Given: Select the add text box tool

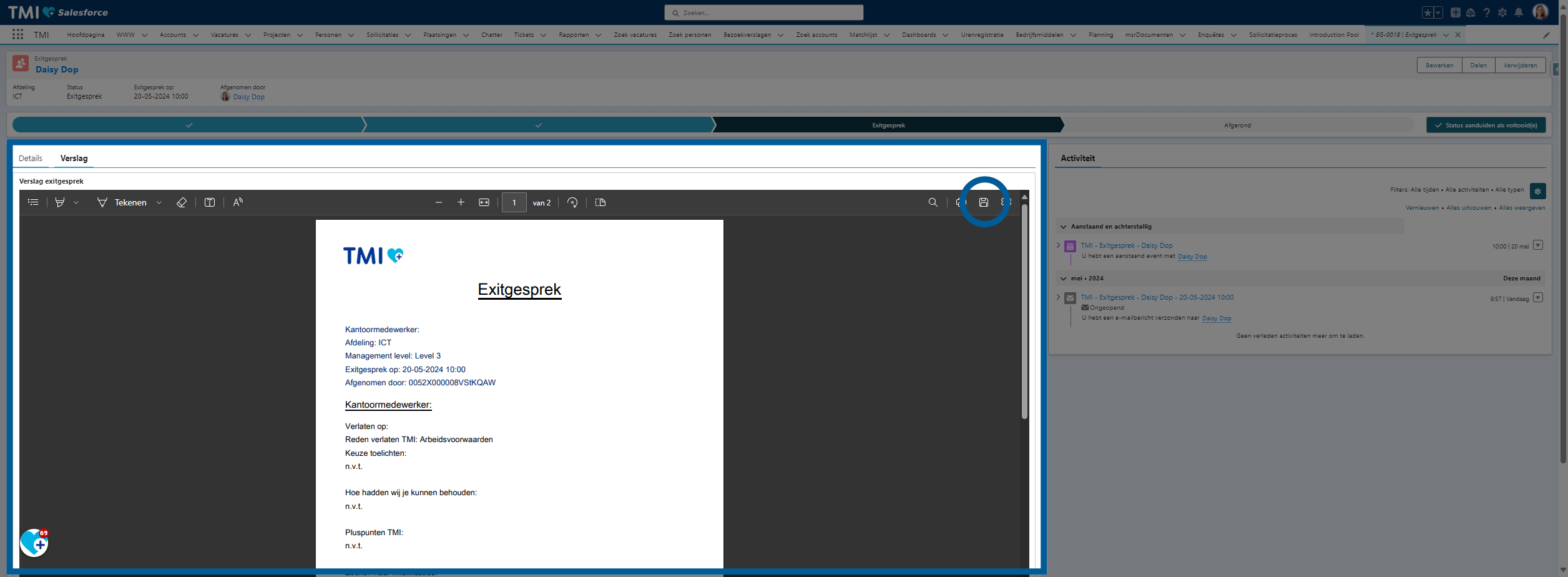Looking at the screenshot, I should coord(210,202).
